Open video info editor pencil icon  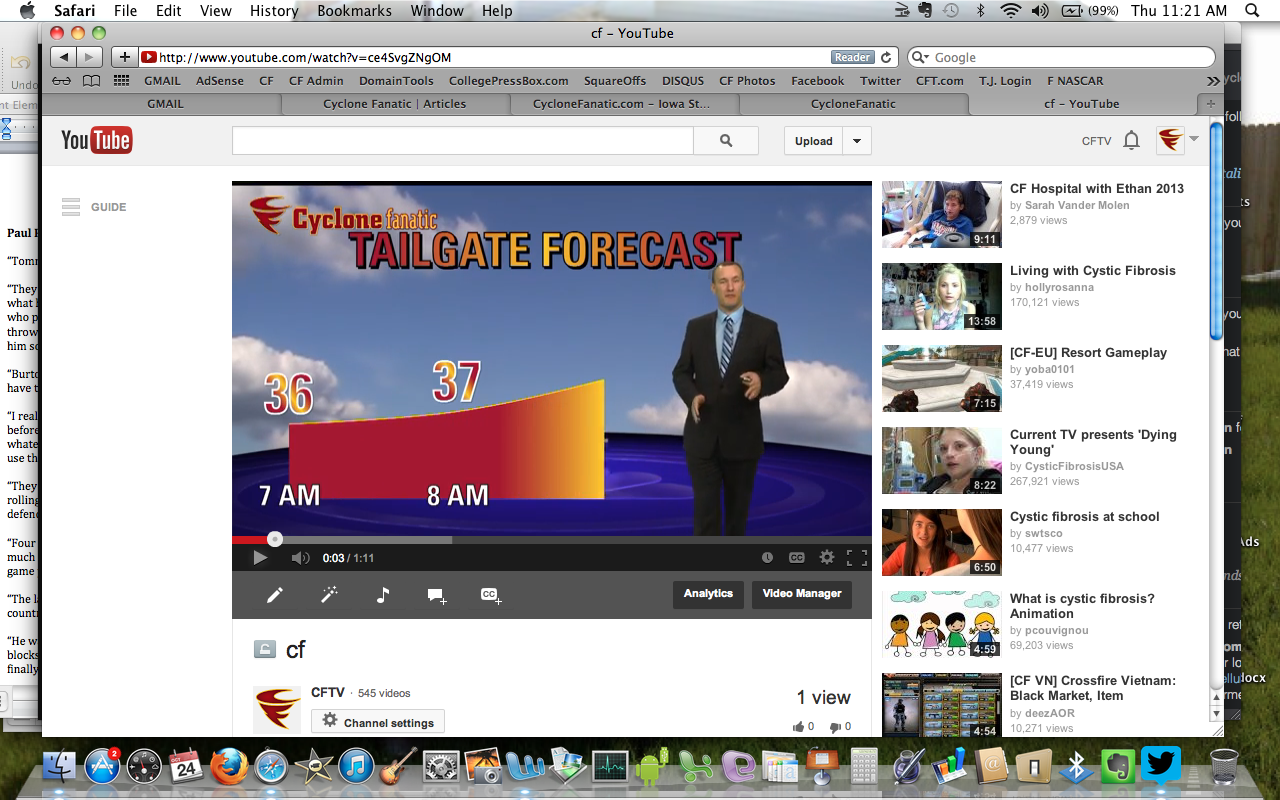[x=274, y=595]
